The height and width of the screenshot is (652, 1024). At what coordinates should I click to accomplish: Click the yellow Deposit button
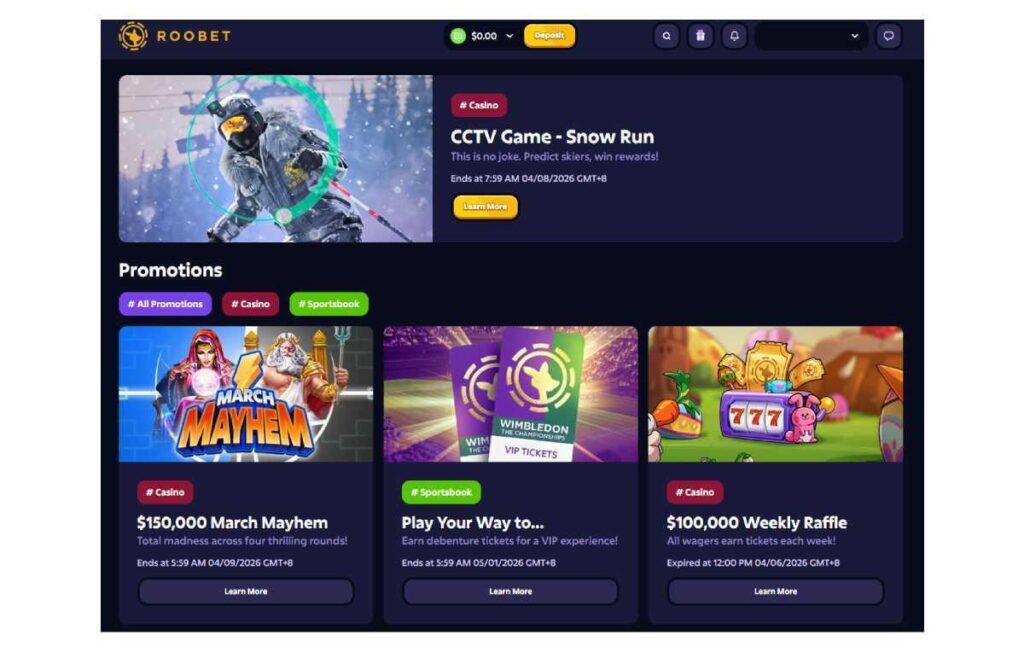549,36
